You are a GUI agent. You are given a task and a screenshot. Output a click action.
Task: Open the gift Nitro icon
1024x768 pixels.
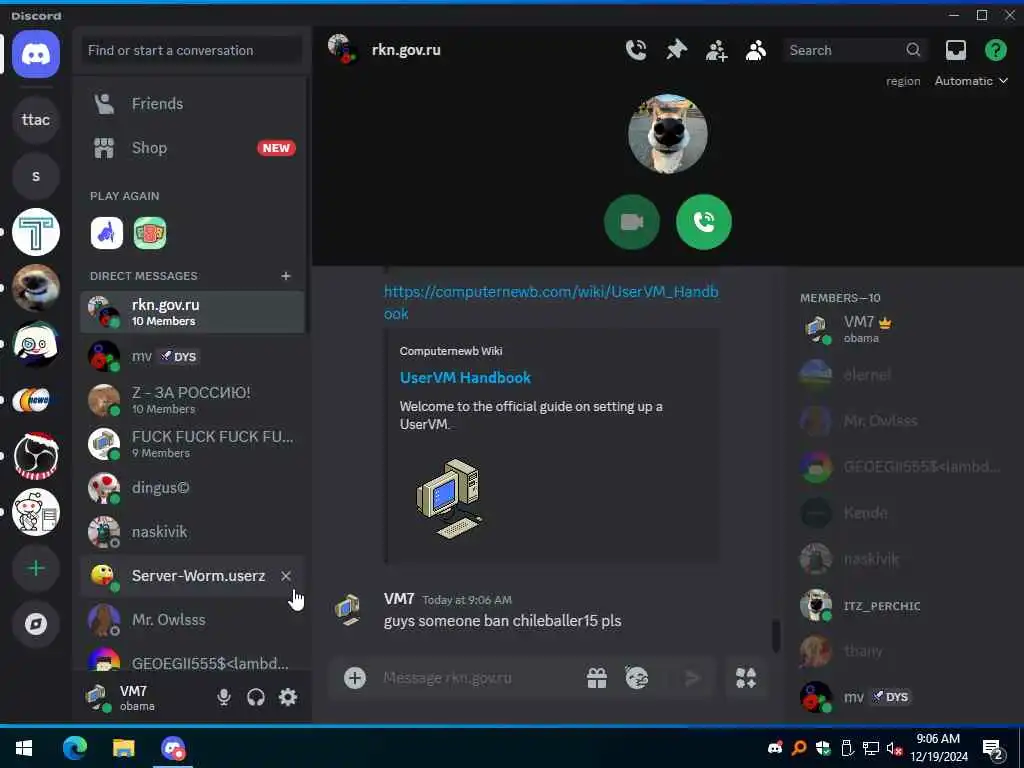pos(597,678)
